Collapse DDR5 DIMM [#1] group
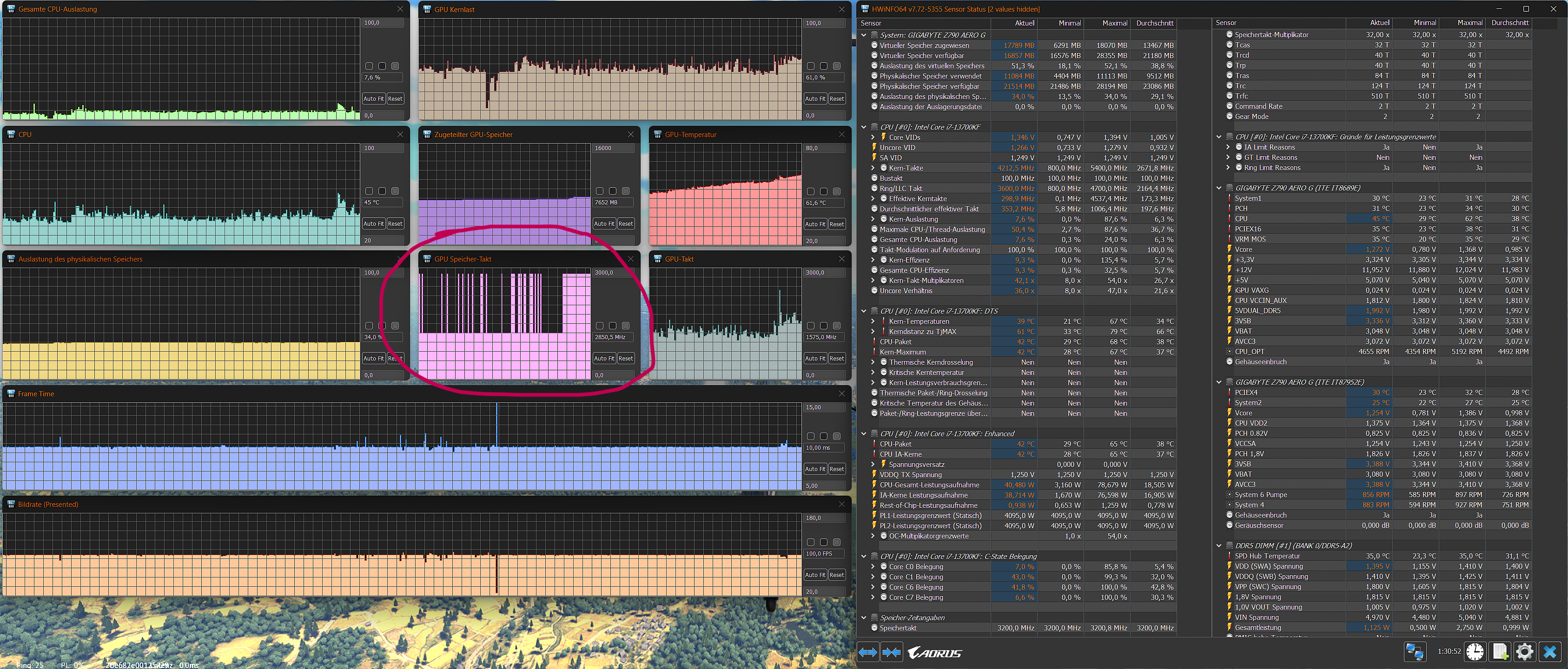1568x669 pixels. (x=1218, y=545)
